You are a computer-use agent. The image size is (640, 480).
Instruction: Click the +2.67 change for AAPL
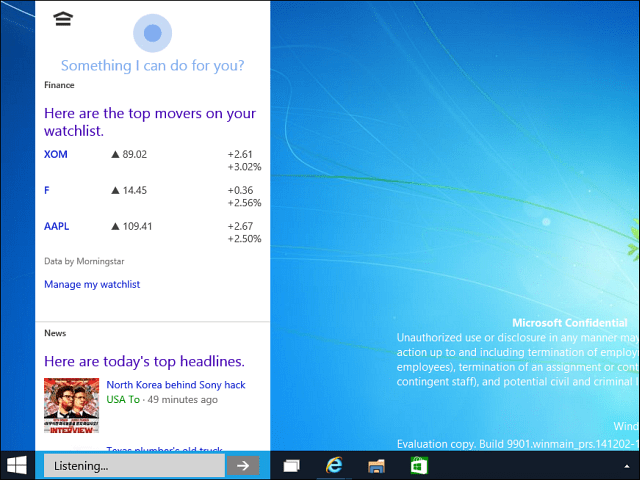pyautogui.click(x=240, y=226)
